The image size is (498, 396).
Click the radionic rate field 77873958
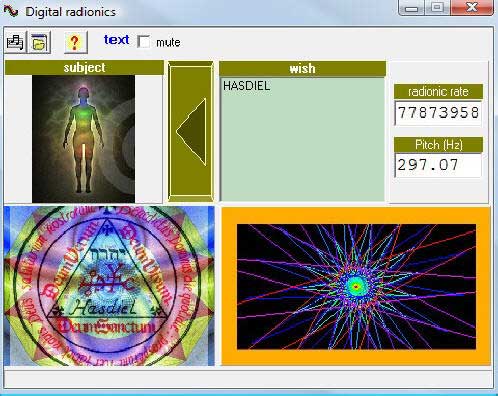[438, 113]
